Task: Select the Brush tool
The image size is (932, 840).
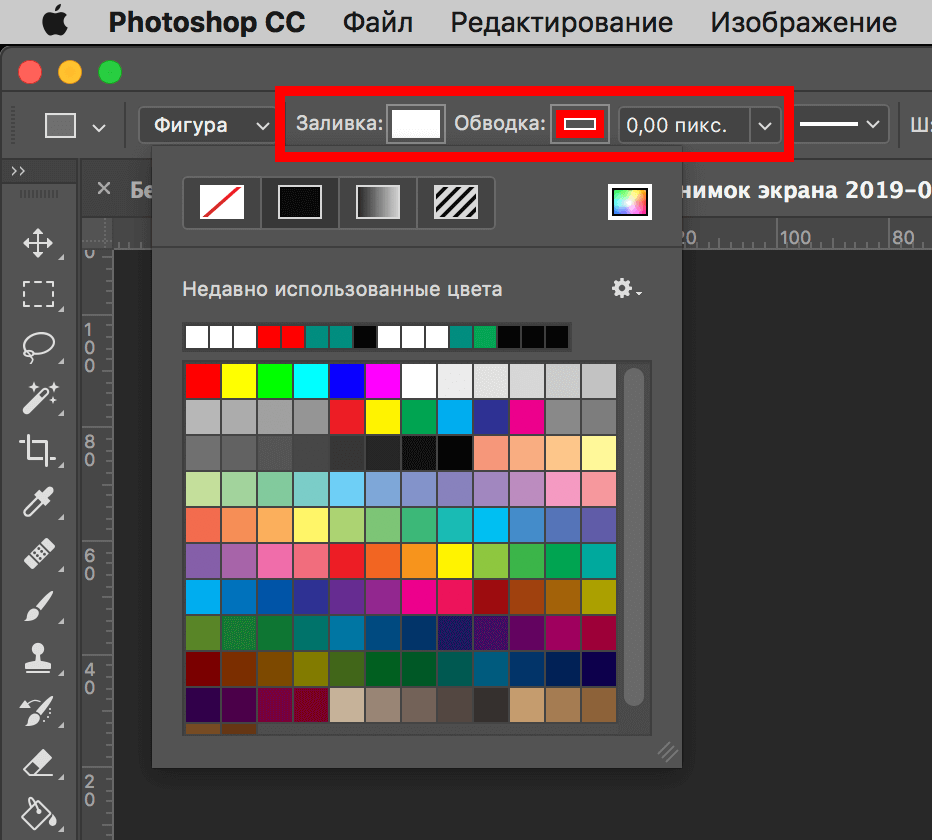Action: point(38,606)
